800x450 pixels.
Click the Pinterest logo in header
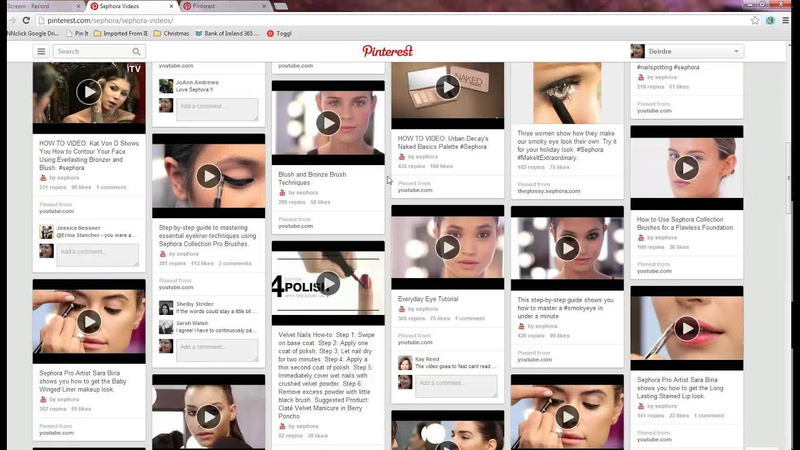click(x=387, y=51)
